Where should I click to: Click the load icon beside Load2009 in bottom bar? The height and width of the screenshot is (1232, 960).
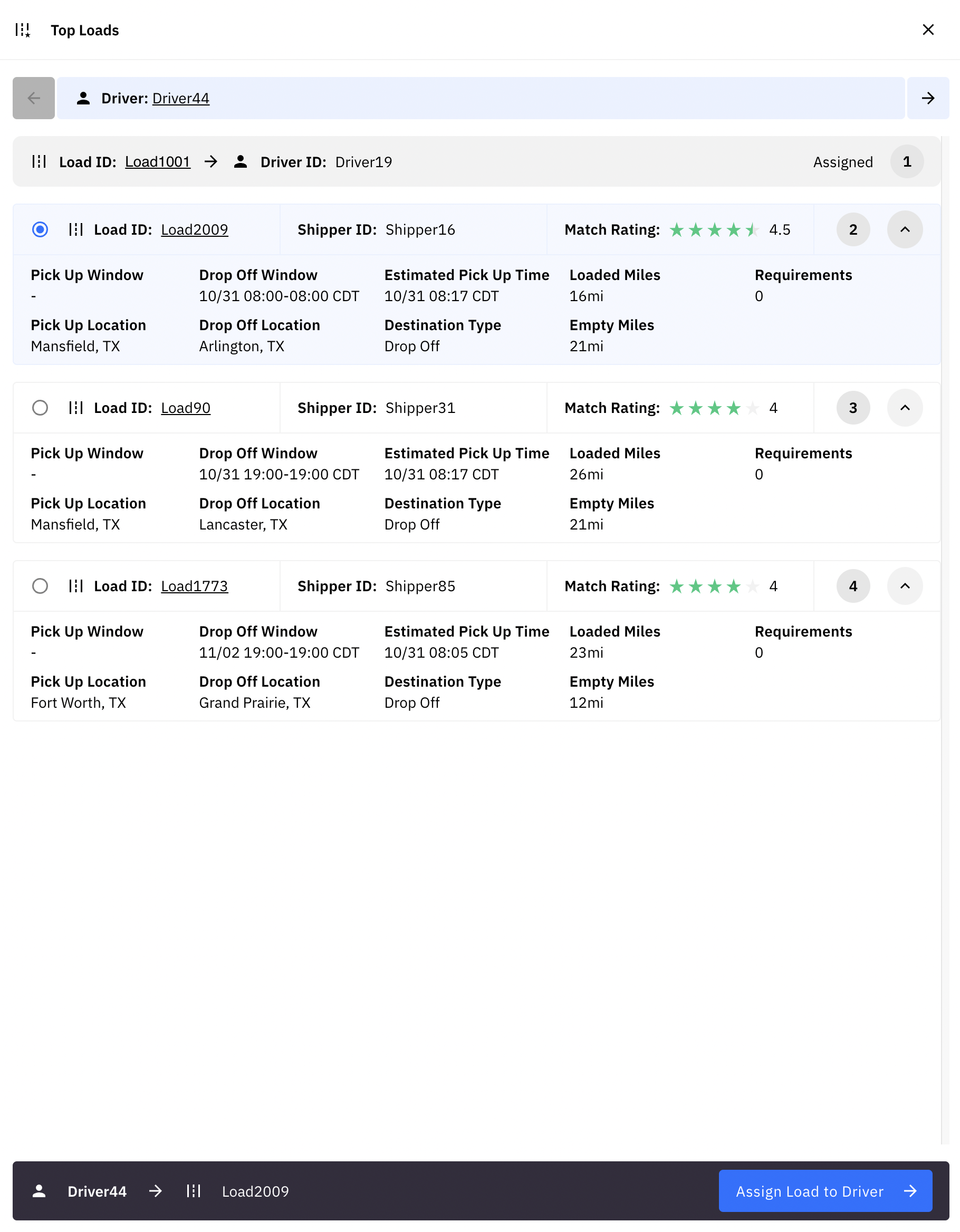coord(194,1191)
